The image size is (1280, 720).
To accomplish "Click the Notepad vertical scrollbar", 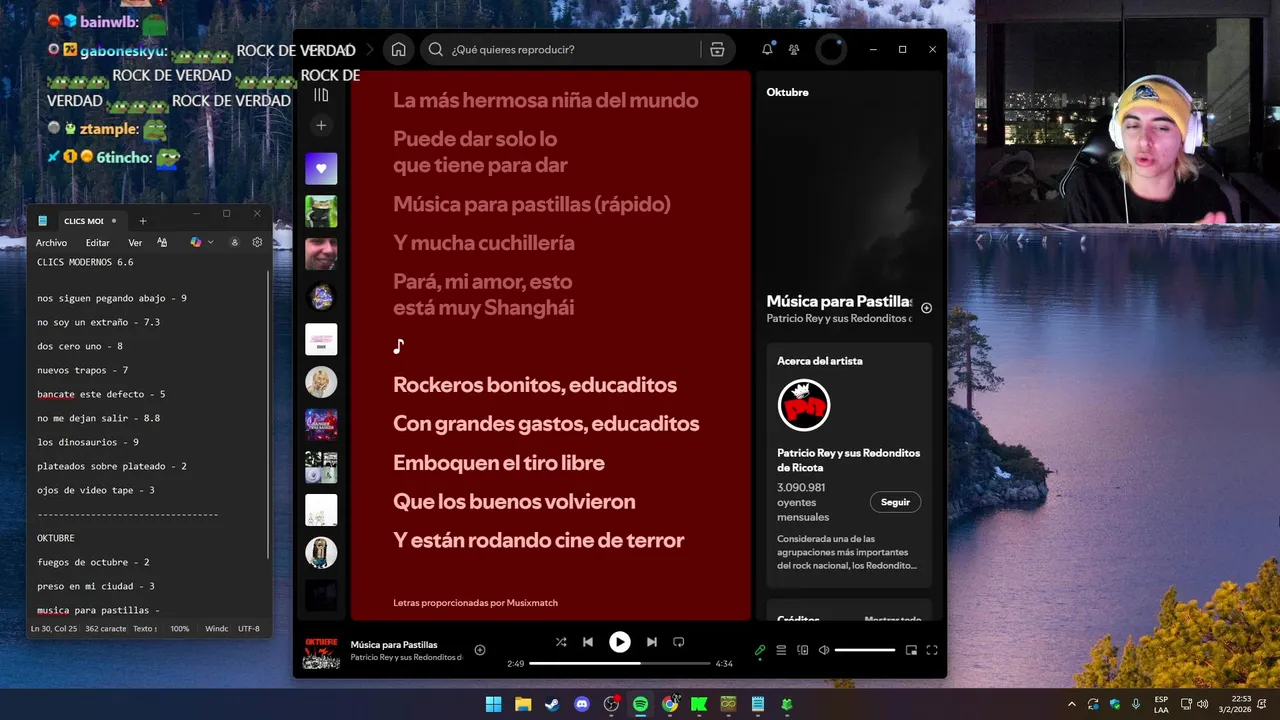I will (x=268, y=414).
